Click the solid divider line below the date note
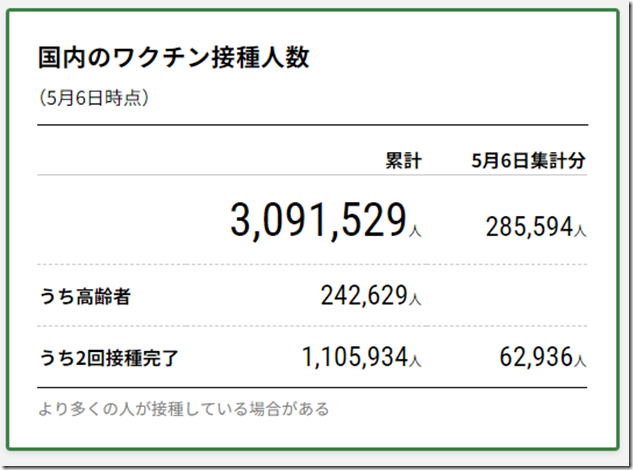The width and height of the screenshot is (633, 470). 313,125
